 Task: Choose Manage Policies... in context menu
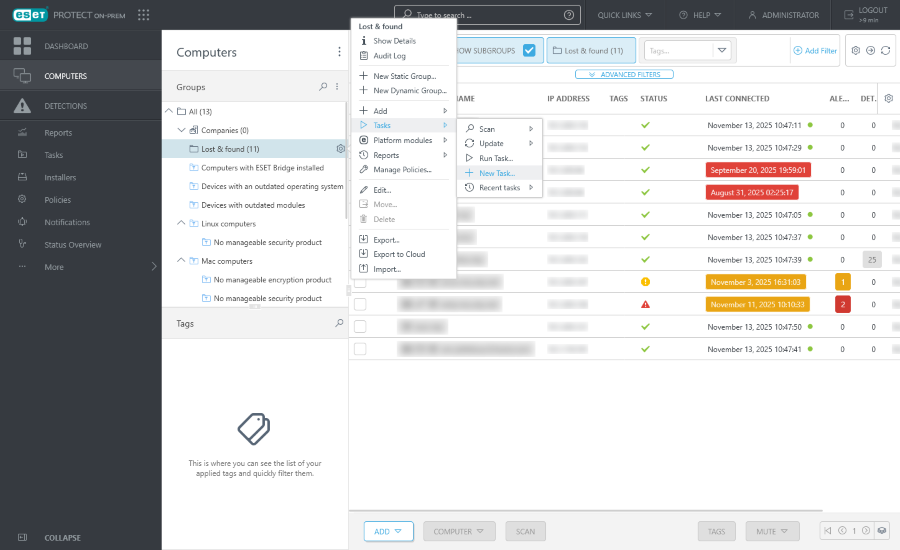(x=402, y=170)
